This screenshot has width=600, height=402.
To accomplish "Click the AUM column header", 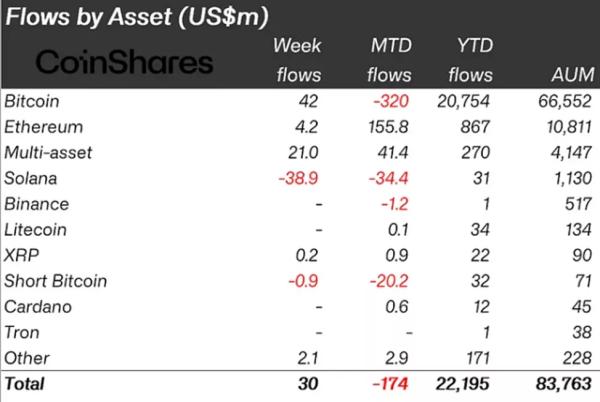I will (573, 75).
